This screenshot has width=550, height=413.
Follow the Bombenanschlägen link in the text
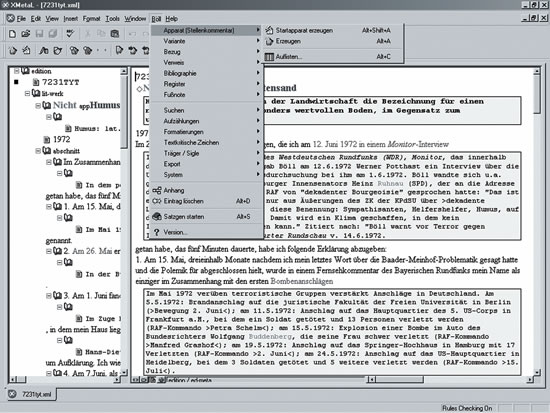click(x=302, y=281)
